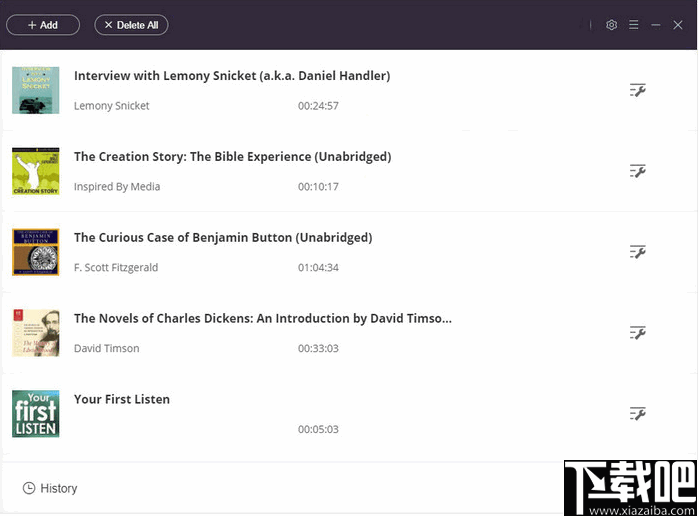Open edit settings for Benjamin Button audiobook
The image size is (699, 516).
pyautogui.click(x=637, y=252)
